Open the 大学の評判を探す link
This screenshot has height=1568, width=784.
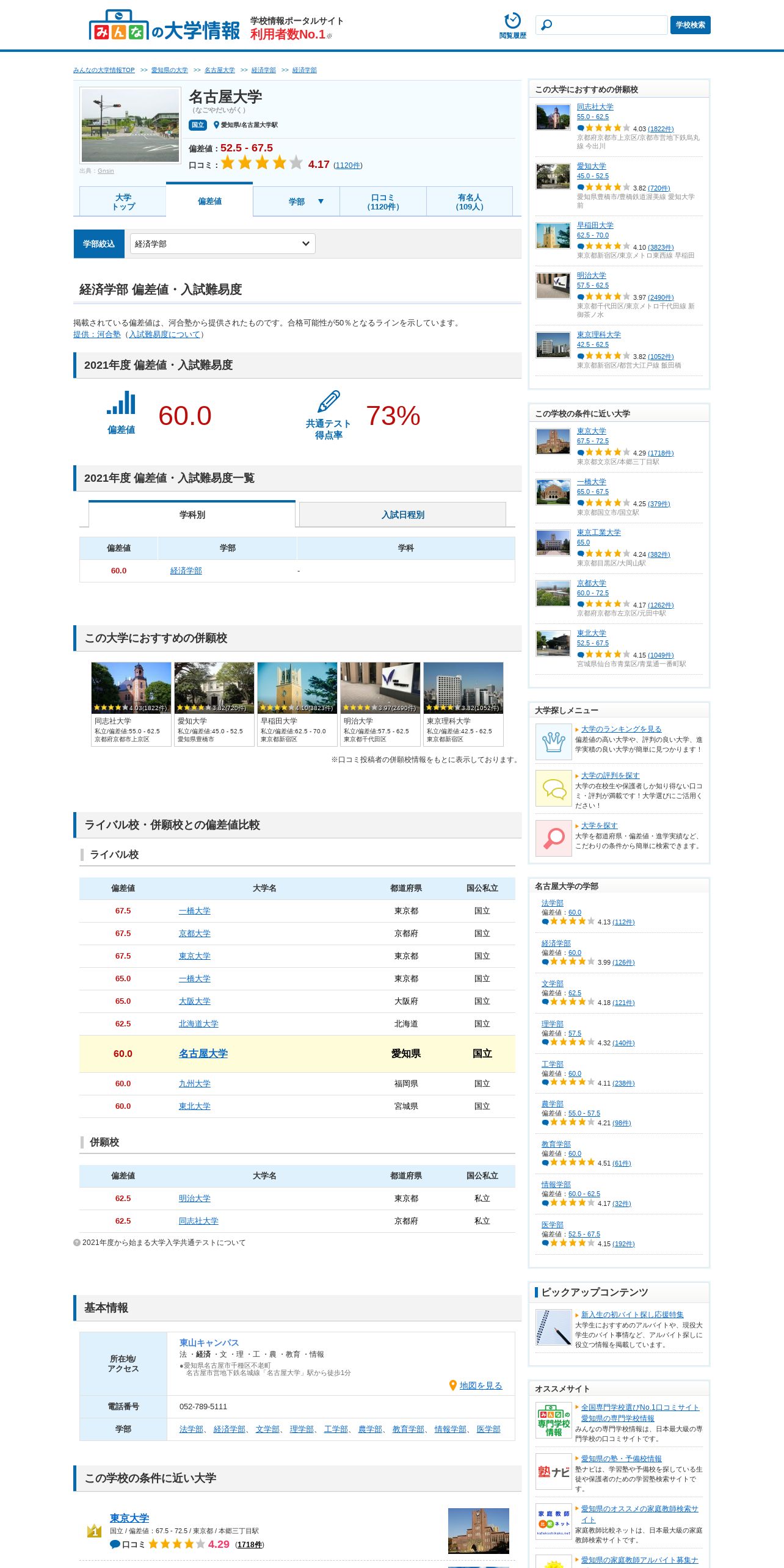tap(610, 775)
